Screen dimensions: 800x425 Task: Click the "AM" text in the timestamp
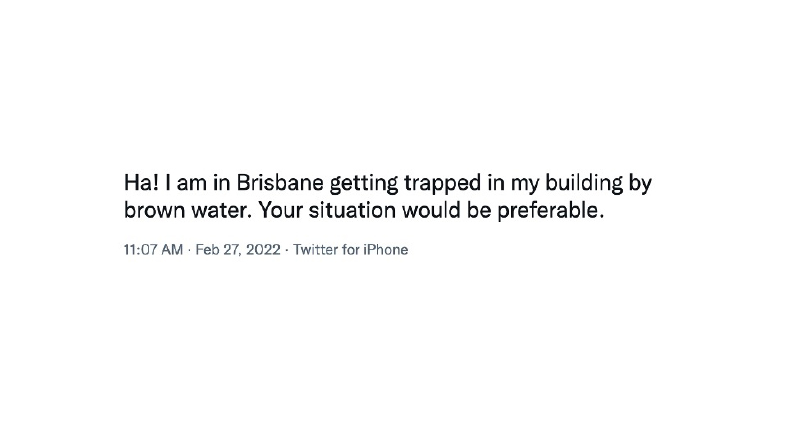coord(172,250)
